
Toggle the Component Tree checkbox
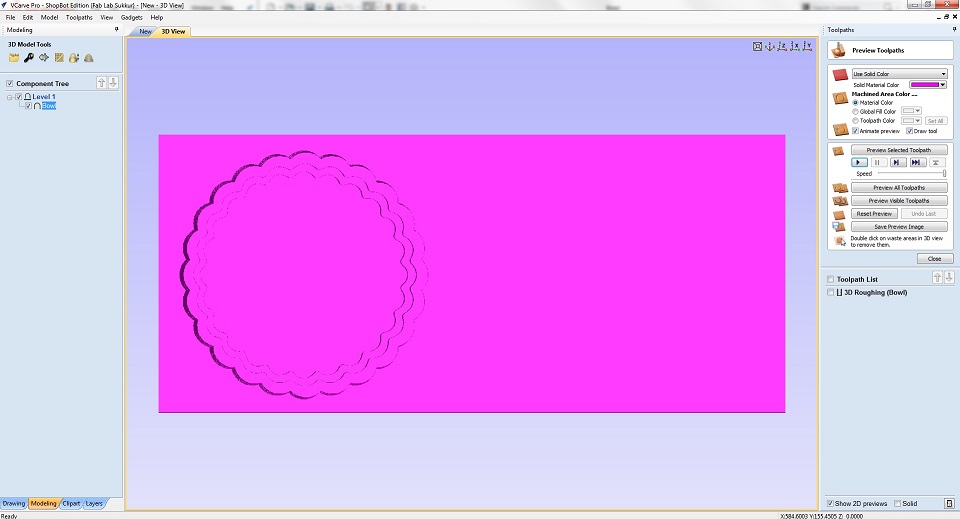point(10,83)
